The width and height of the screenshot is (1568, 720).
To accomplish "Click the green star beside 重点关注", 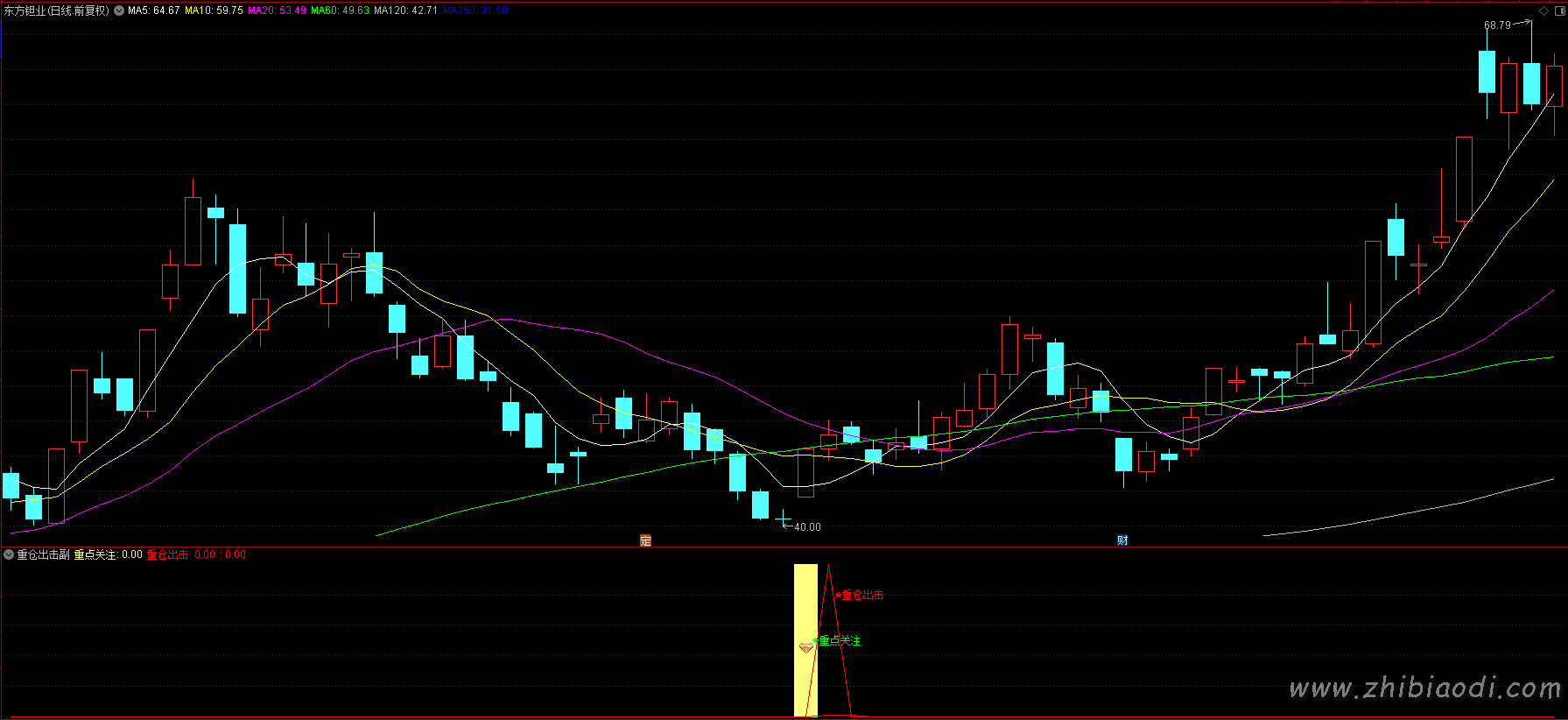I will click(x=816, y=641).
